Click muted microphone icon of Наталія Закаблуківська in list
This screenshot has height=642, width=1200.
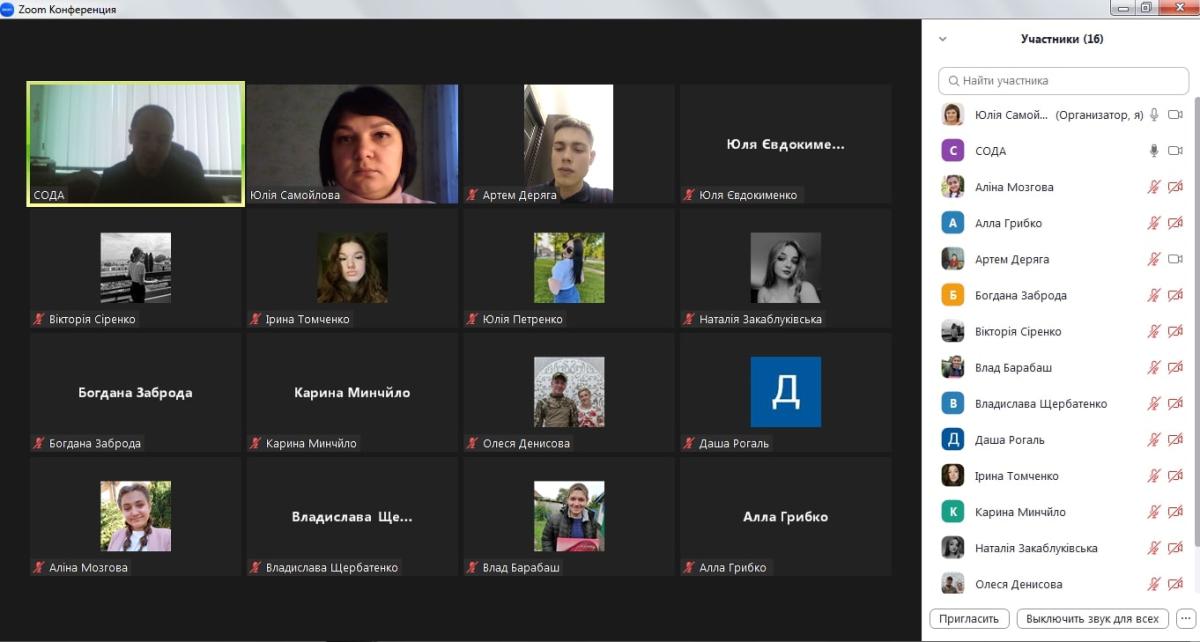1154,548
